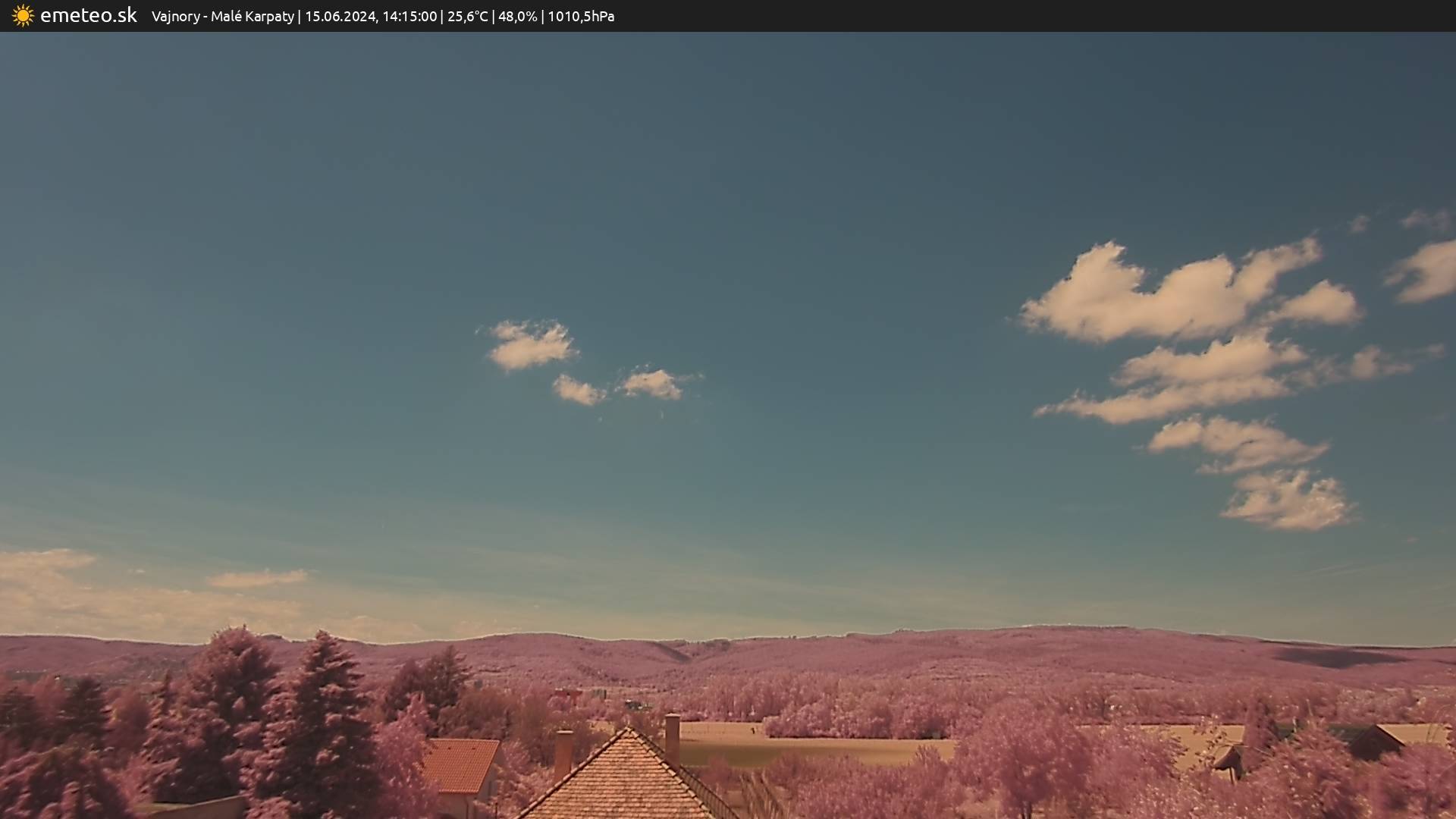1456x819 pixels.
Task: Click the 14:15:00 timestamp
Action: [409, 17]
